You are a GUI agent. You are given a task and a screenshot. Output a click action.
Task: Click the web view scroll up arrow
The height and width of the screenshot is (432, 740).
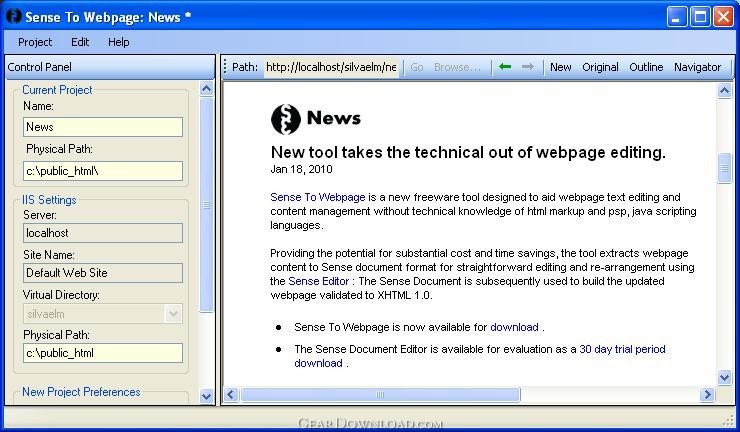724,90
